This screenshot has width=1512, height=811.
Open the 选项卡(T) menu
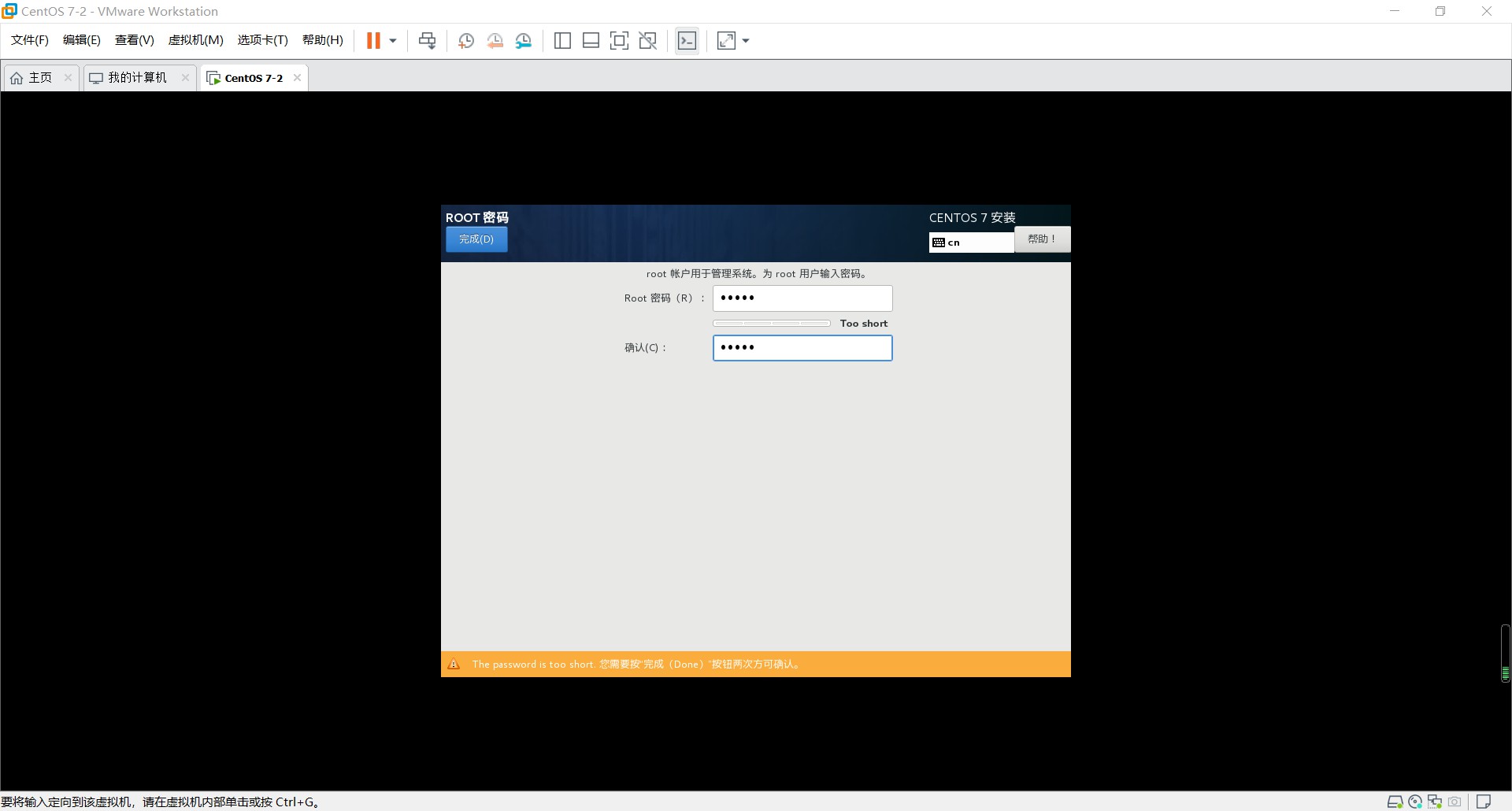tap(263, 40)
